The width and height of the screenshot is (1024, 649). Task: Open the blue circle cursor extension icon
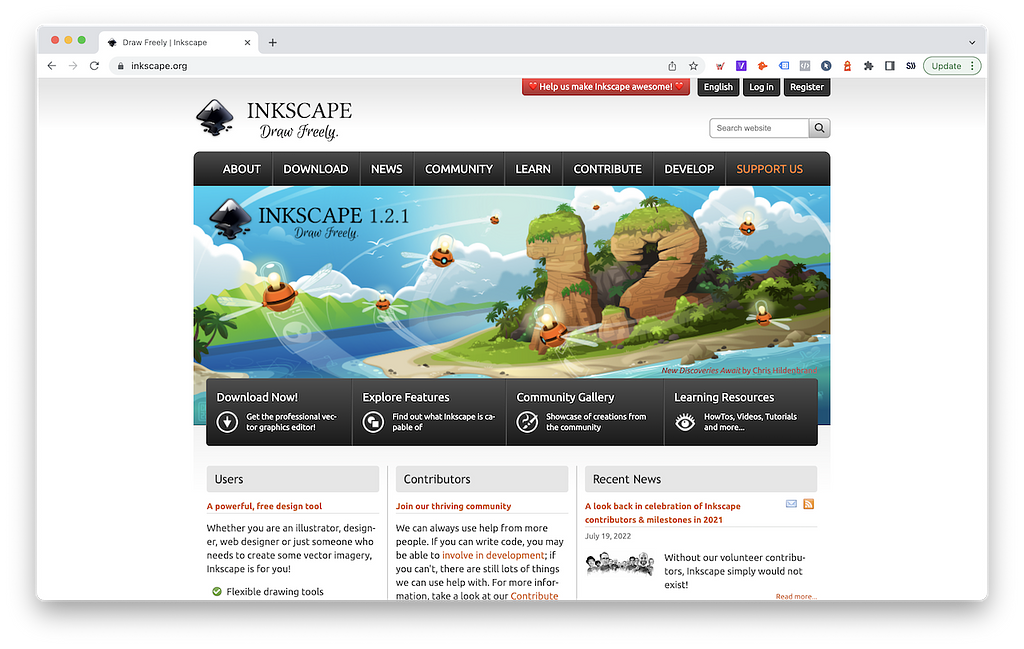pyautogui.click(x=826, y=66)
